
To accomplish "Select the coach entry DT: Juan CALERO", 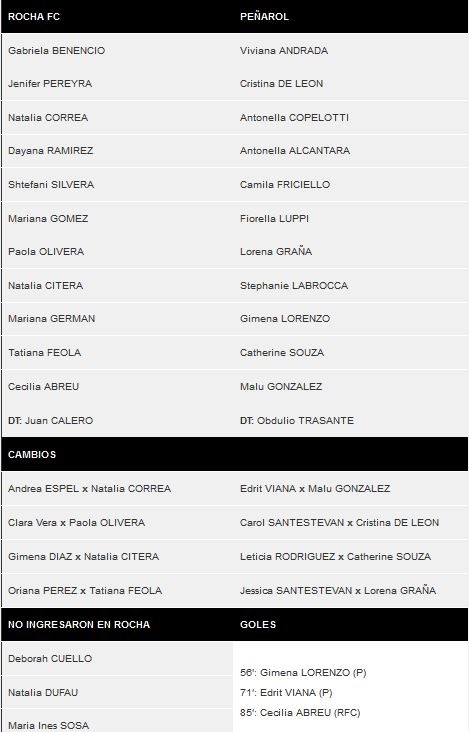I will pyautogui.click(x=50, y=420).
